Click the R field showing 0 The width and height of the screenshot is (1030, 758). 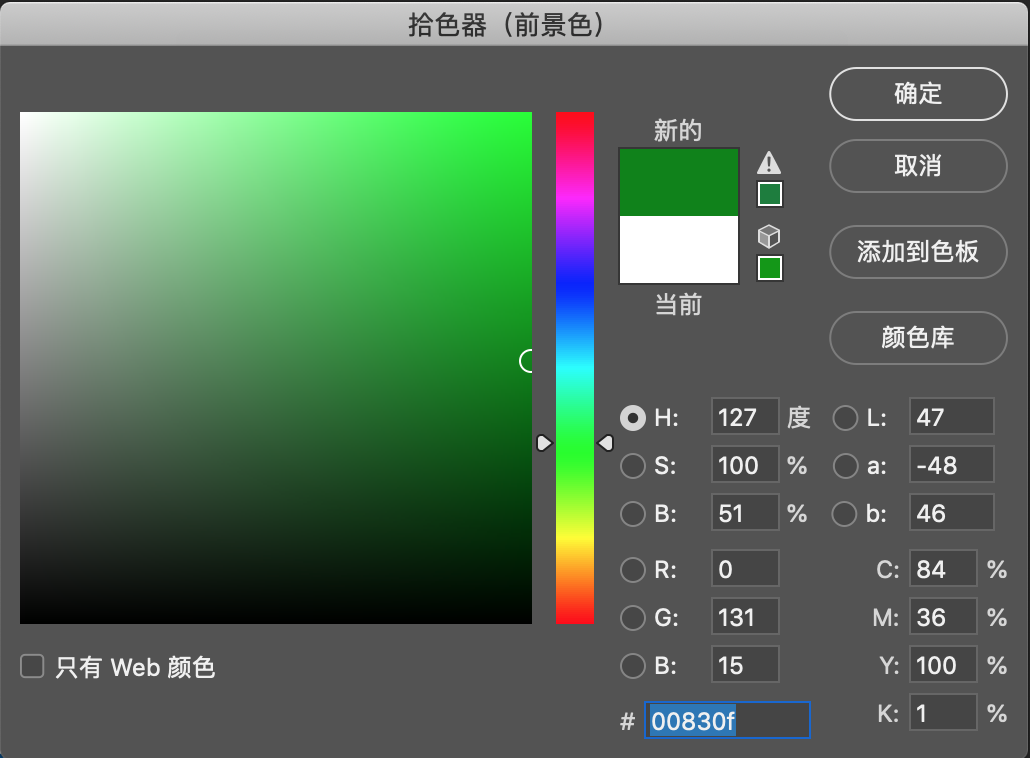point(745,568)
